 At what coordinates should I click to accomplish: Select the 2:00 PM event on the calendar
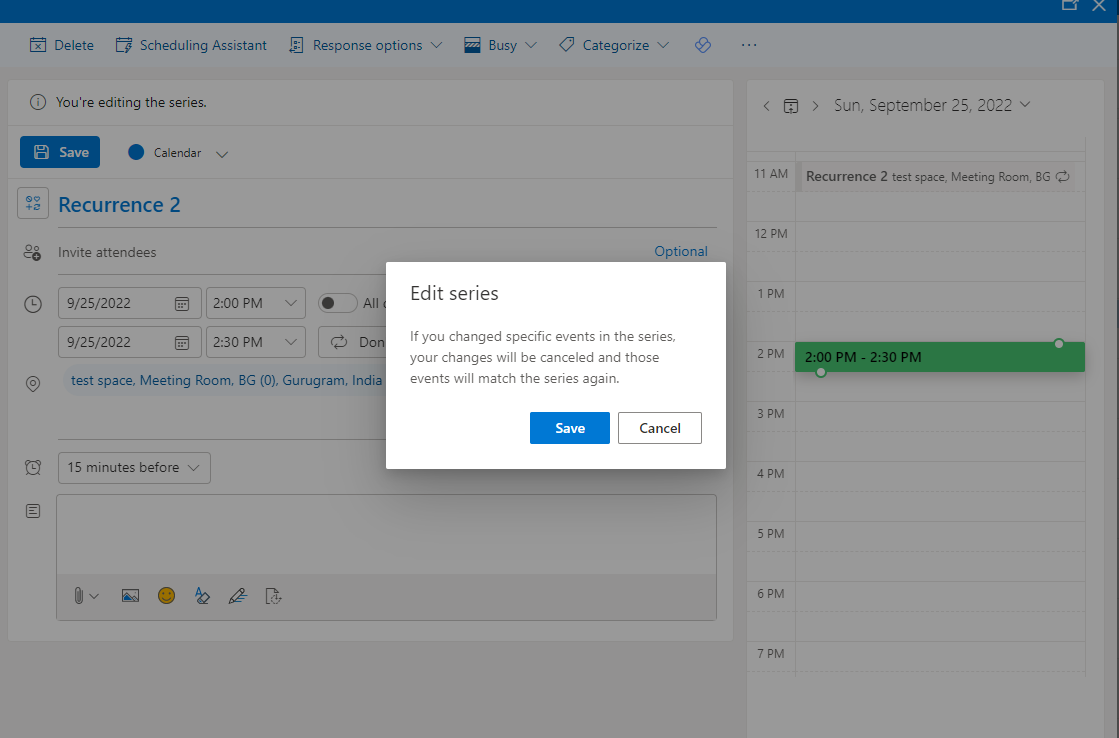tap(939, 356)
